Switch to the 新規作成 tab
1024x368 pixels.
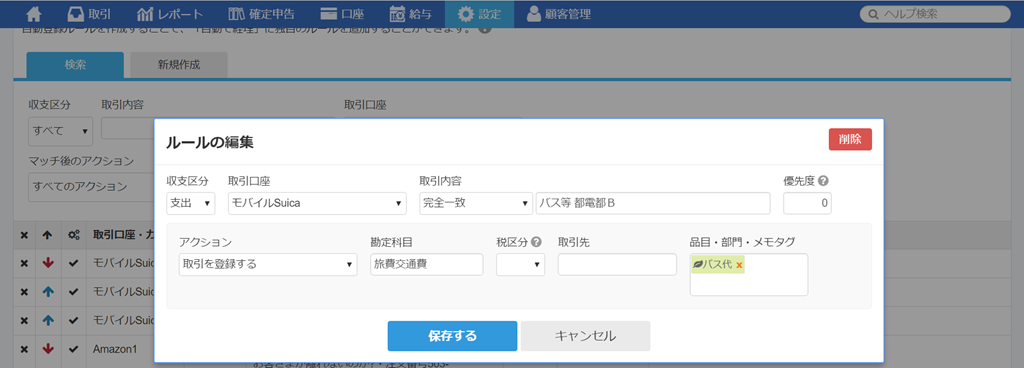pos(178,65)
